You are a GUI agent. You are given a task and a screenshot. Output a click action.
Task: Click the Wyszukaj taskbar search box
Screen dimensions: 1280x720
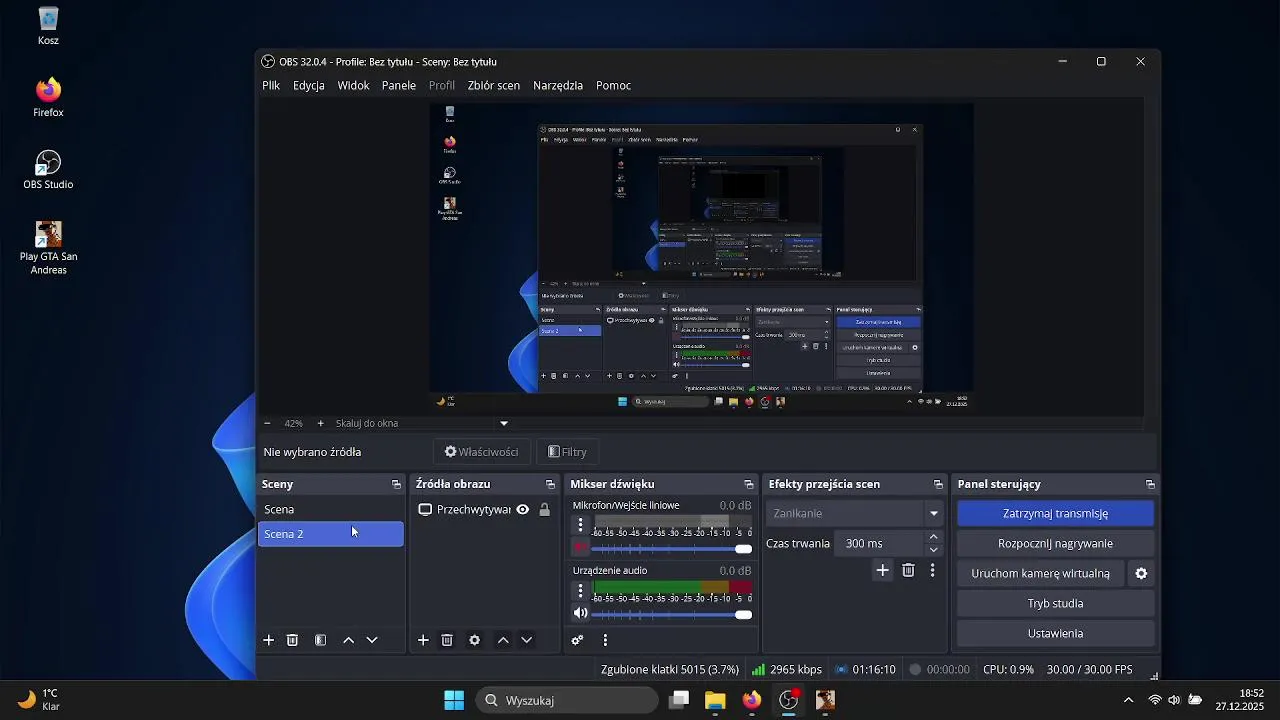pos(567,700)
